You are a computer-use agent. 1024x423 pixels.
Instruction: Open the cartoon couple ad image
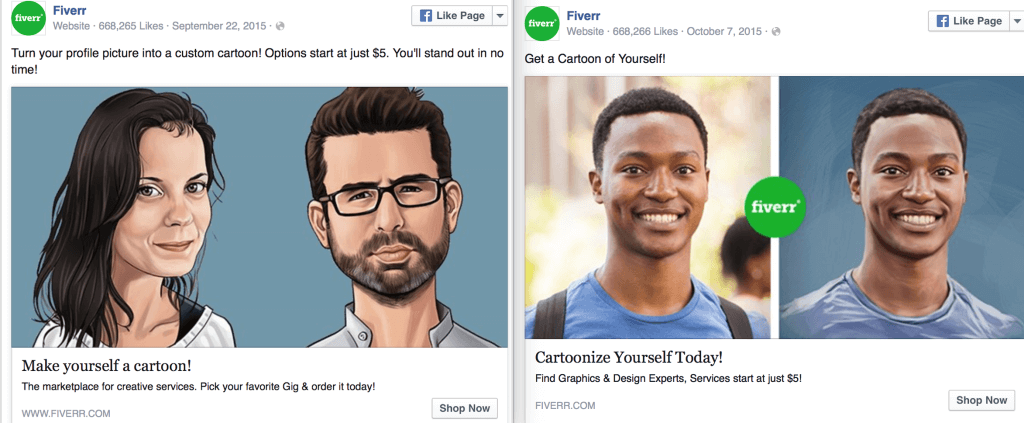click(x=259, y=217)
